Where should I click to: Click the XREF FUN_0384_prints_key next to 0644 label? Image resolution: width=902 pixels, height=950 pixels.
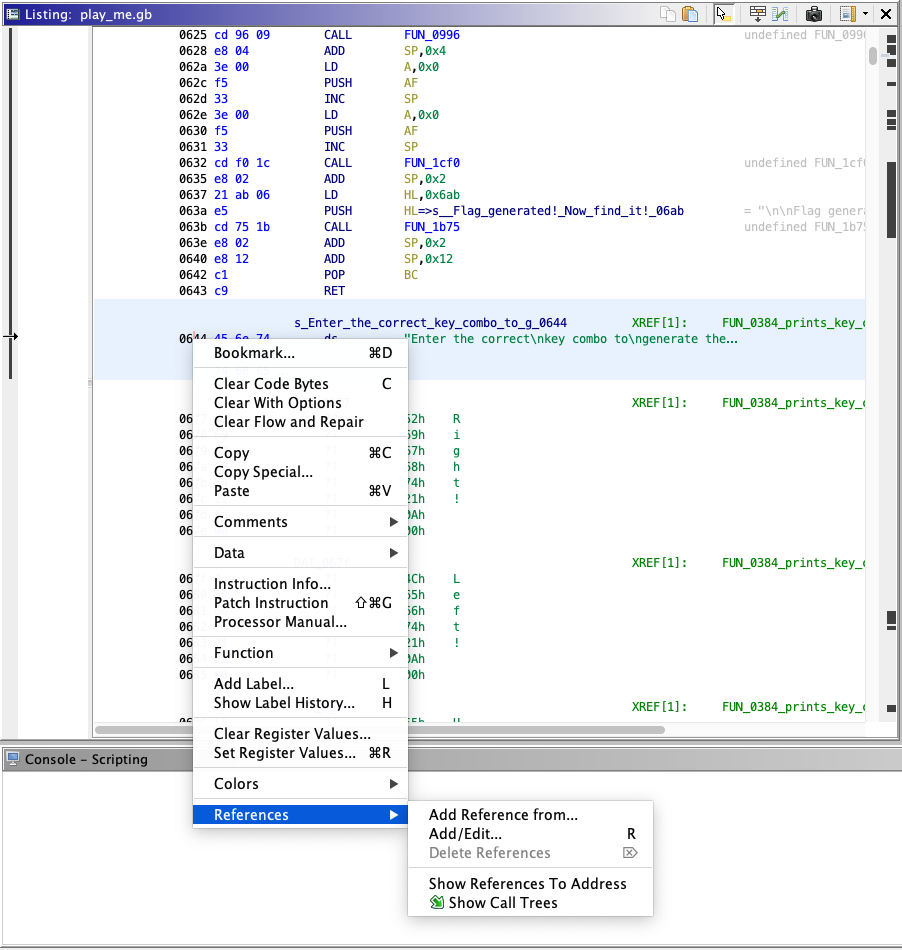pyautogui.click(x=794, y=323)
